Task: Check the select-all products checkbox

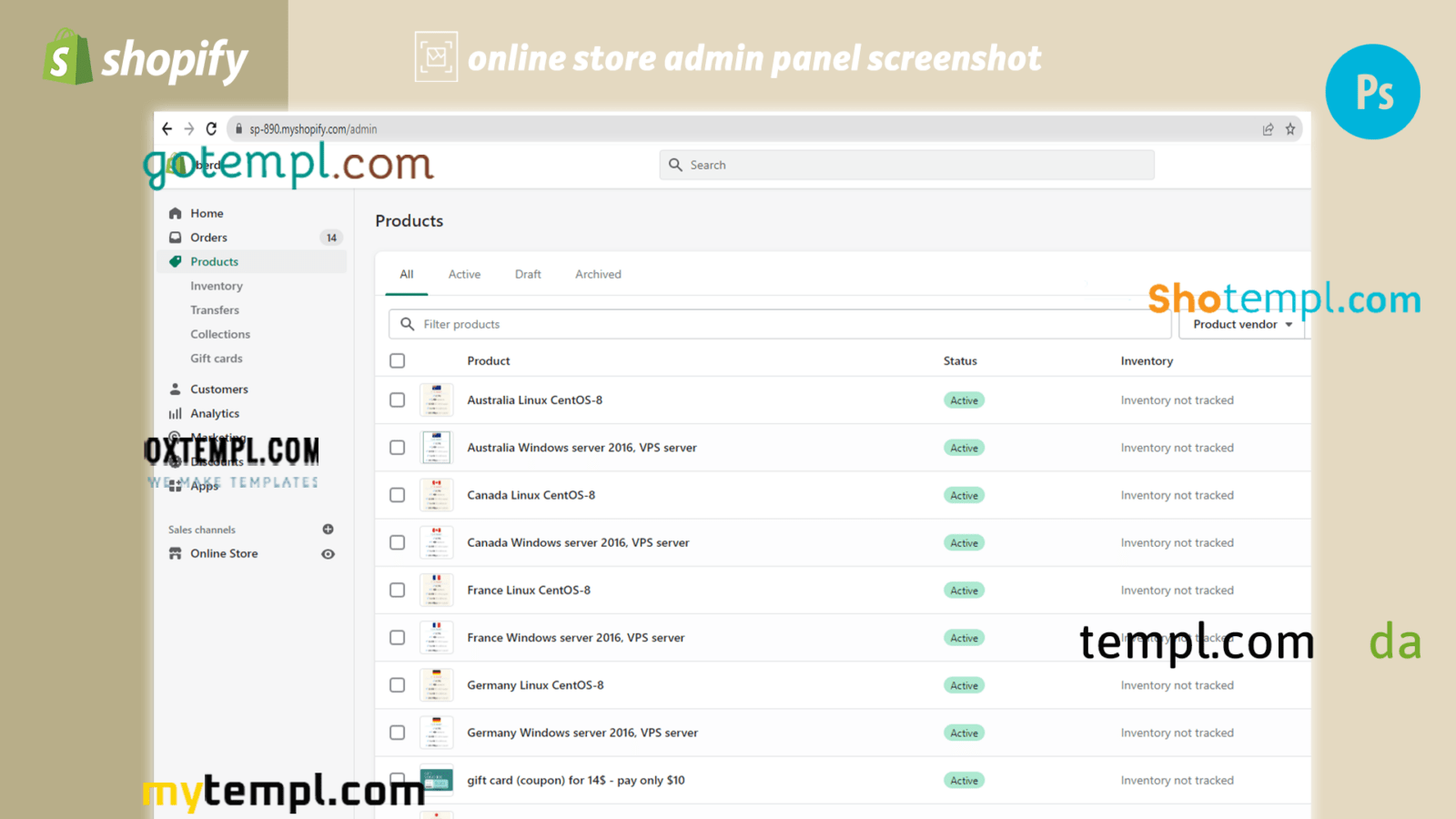Action: click(x=398, y=360)
